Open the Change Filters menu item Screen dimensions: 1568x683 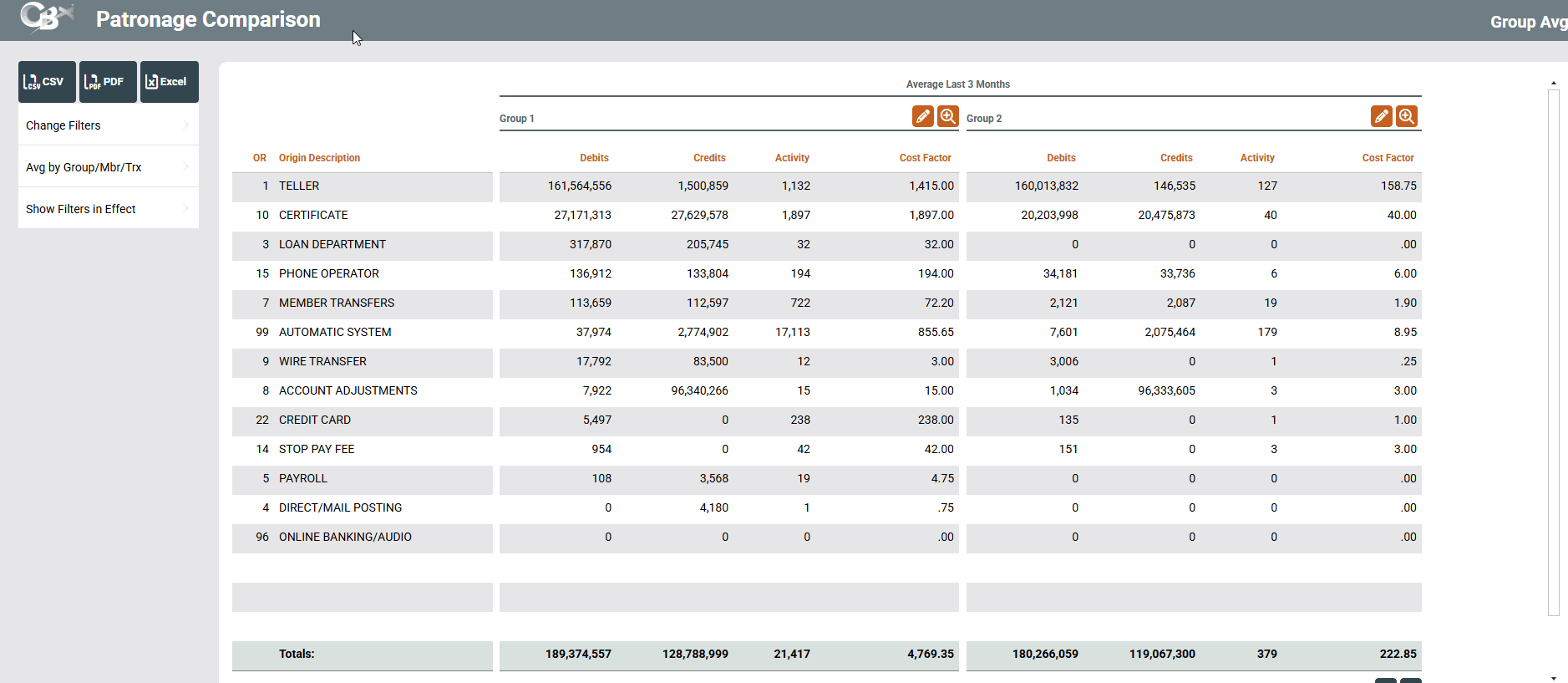click(x=63, y=125)
